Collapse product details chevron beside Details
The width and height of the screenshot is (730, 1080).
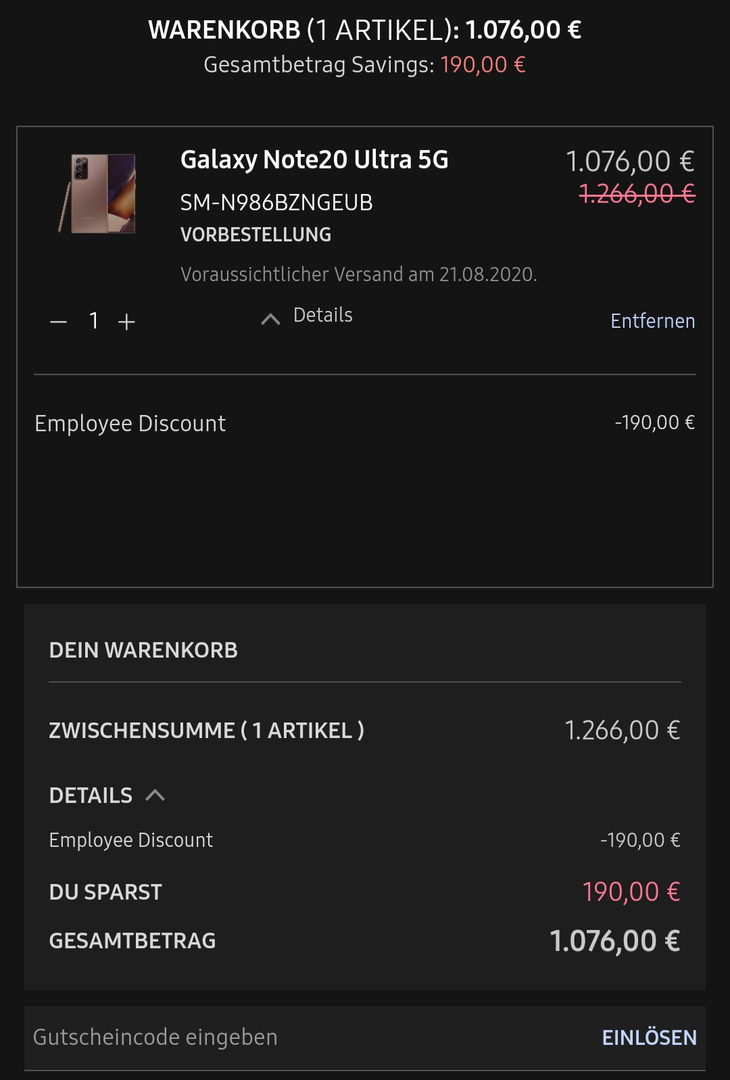point(270,319)
